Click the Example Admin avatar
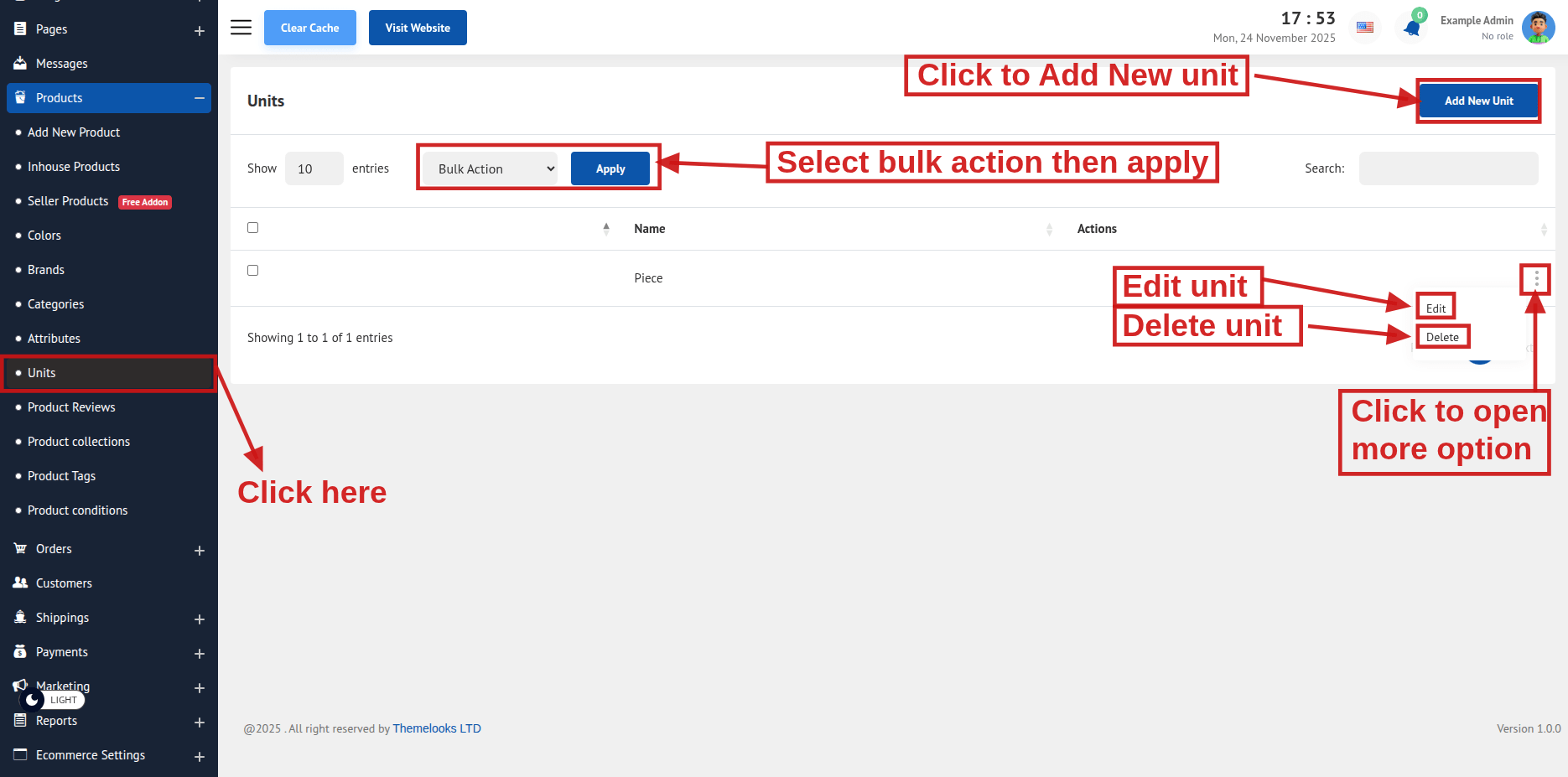The width and height of the screenshot is (1568, 777). click(1538, 28)
